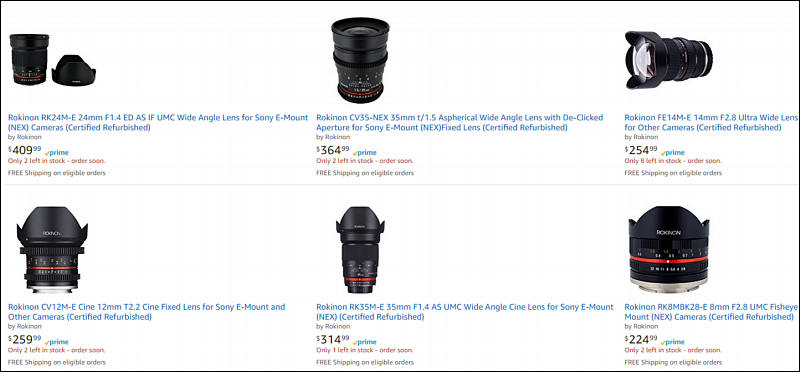Click the Prime badge next to $224.99
Viewport: 800px width, 372px height.
[x=673, y=342]
